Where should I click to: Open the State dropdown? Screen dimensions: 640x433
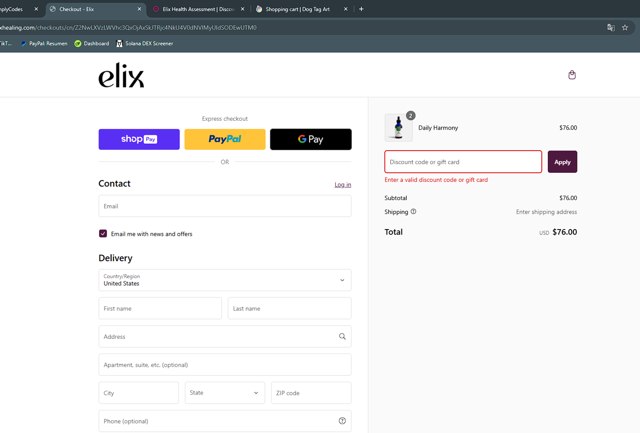pyautogui.click(x=225, y=393)
